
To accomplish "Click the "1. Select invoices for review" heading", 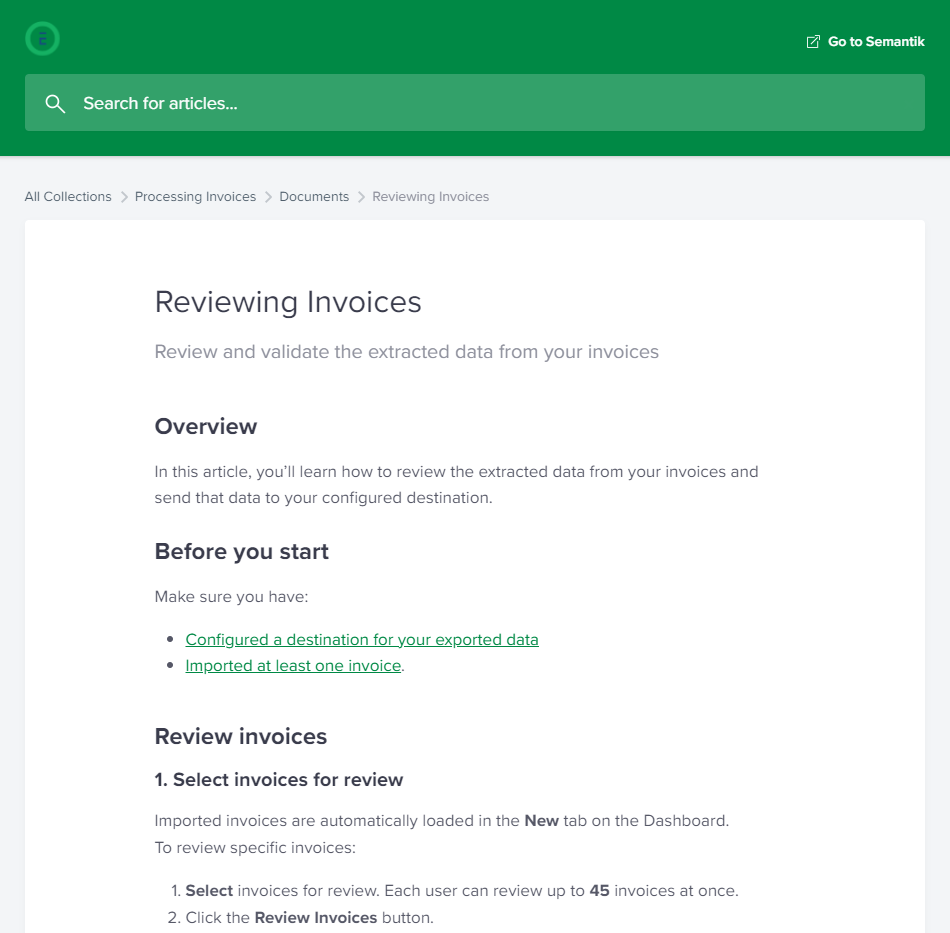I will coord(278,780).
